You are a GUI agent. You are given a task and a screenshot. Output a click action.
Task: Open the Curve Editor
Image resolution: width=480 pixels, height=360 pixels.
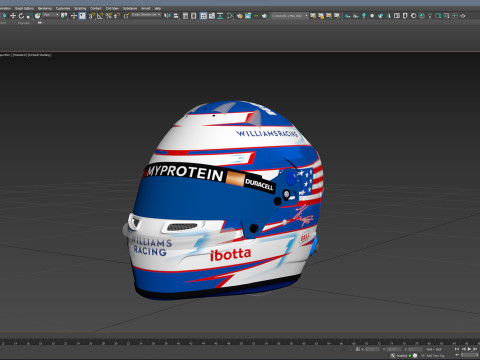[212, 16]
